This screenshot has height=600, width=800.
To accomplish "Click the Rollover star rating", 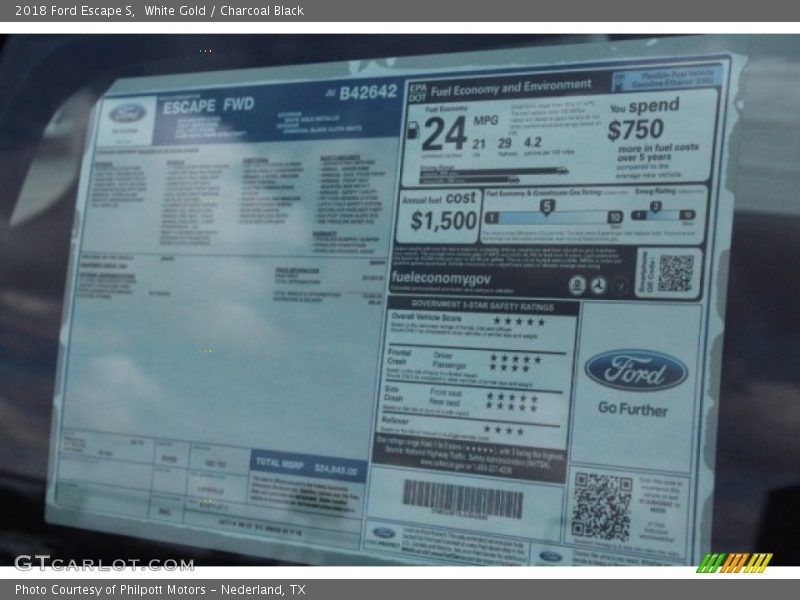I will coord(504,430).
